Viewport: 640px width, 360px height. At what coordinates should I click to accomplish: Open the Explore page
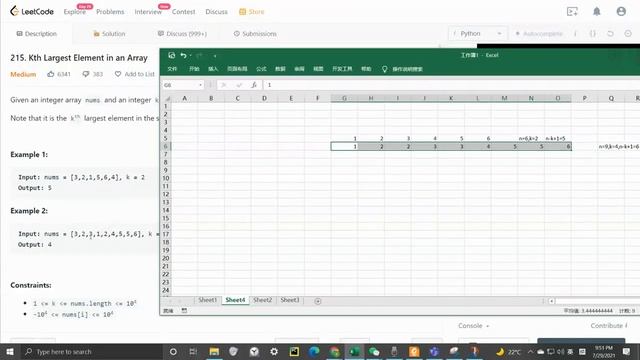[x=75, y=12]
